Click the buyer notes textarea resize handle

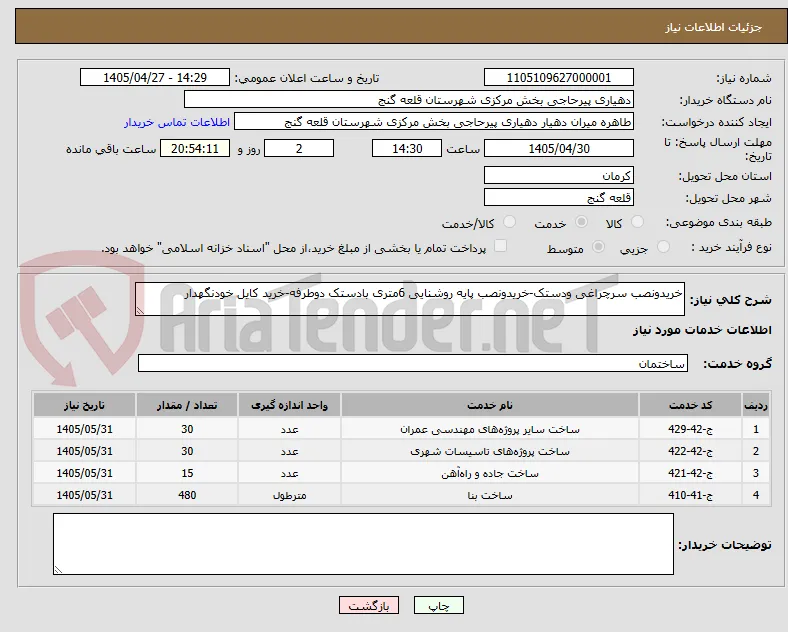58,570
